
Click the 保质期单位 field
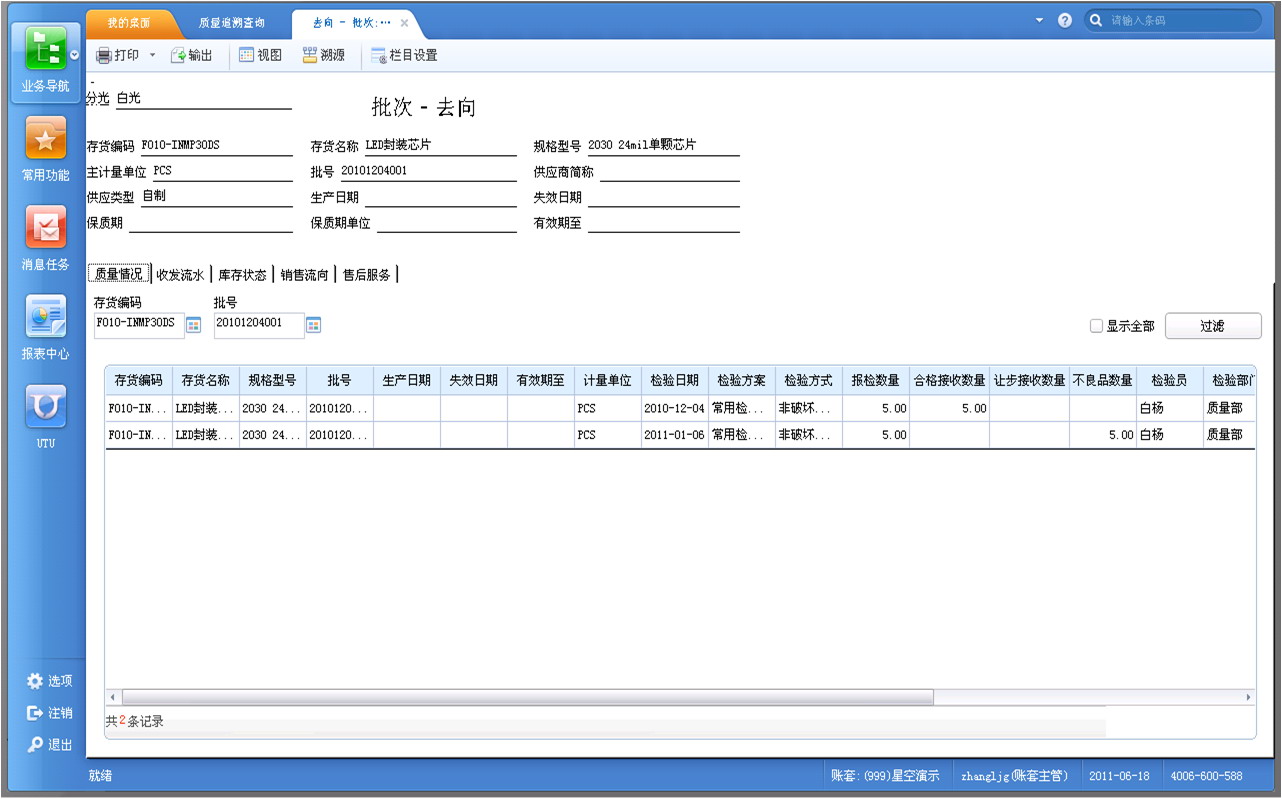point(446,224)
